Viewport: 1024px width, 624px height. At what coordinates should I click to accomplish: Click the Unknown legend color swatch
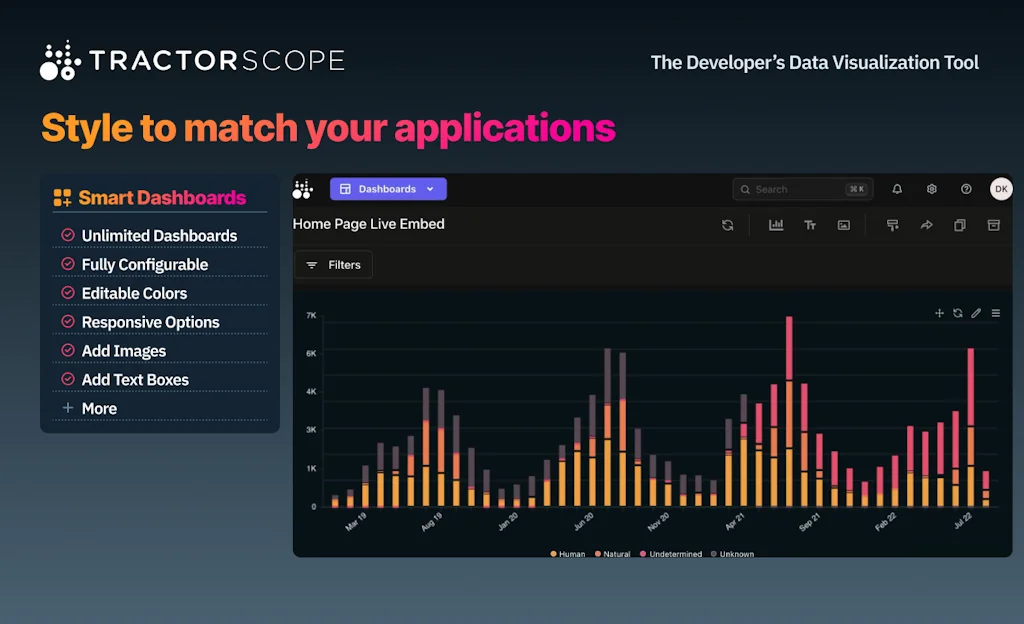click(712, 553)
